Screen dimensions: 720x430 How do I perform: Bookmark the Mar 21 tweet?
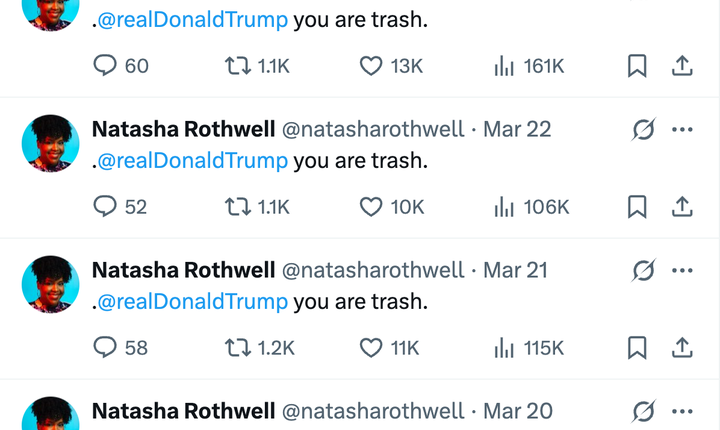637,348
